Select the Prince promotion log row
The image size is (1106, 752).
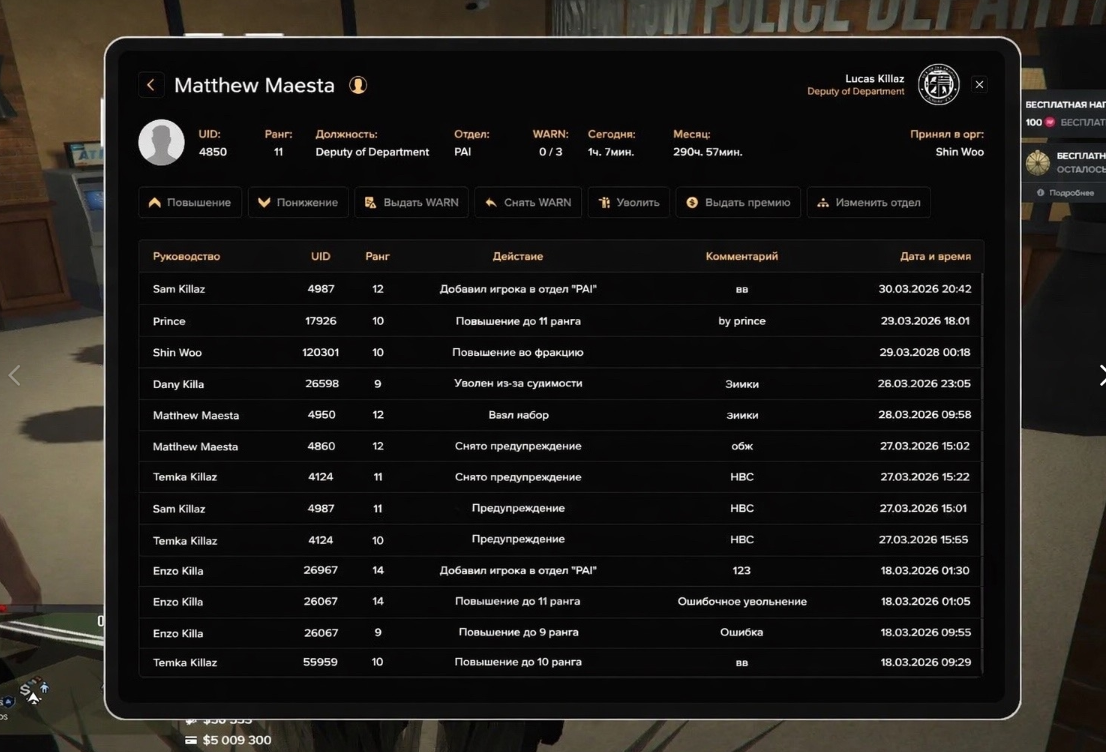click(x=560, y=321)
